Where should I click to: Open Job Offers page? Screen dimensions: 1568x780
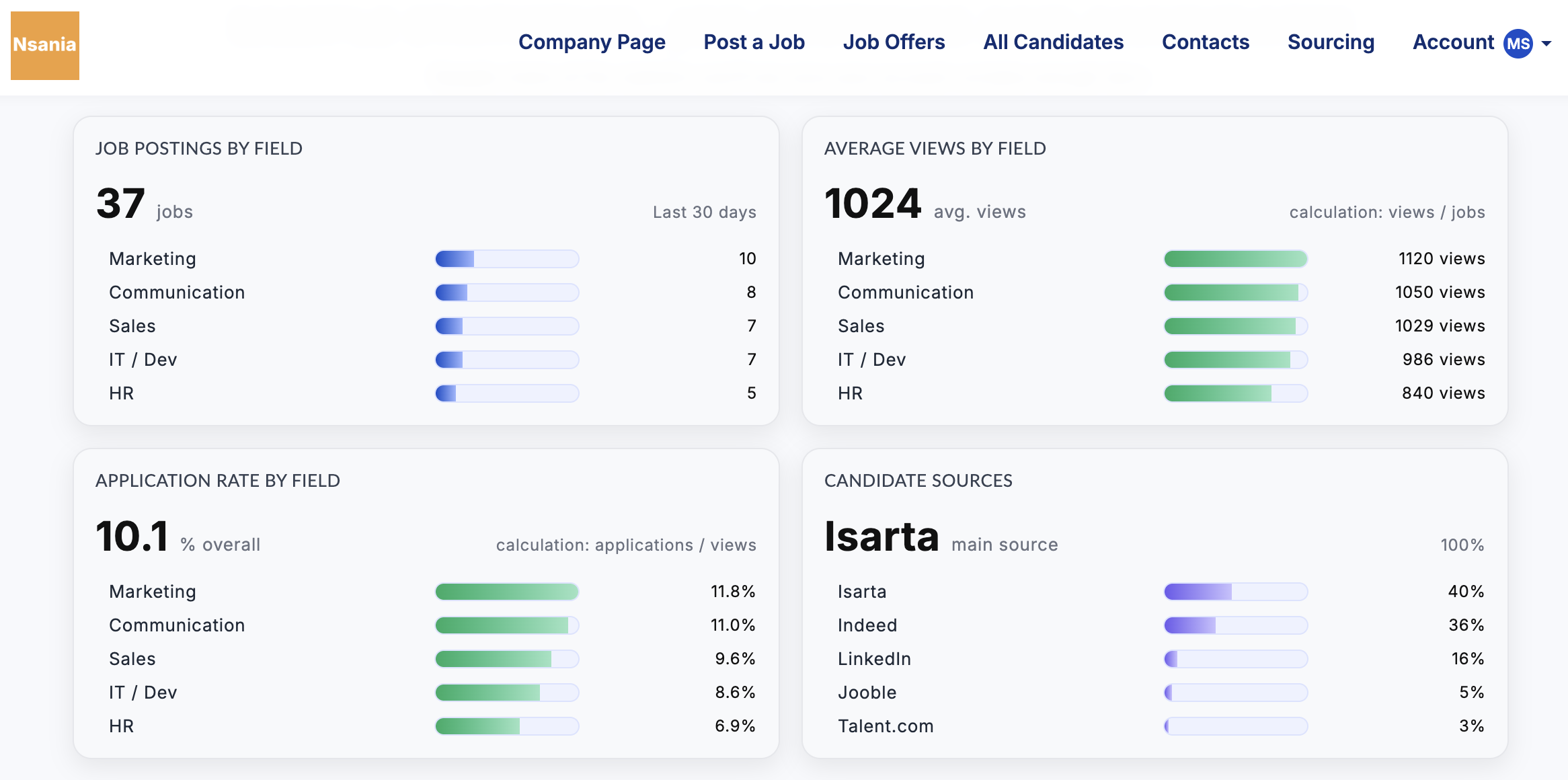click(894, 42)
